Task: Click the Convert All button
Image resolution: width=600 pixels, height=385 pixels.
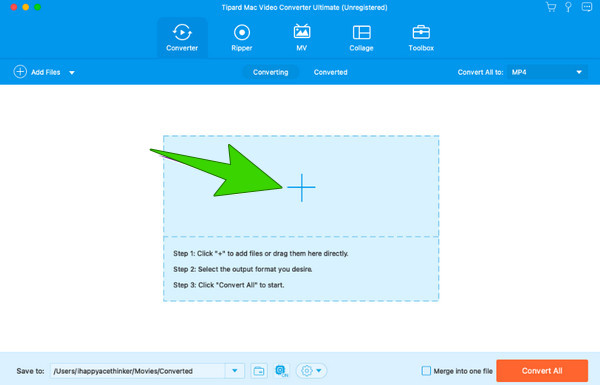Action: click(x=542, y=370)
